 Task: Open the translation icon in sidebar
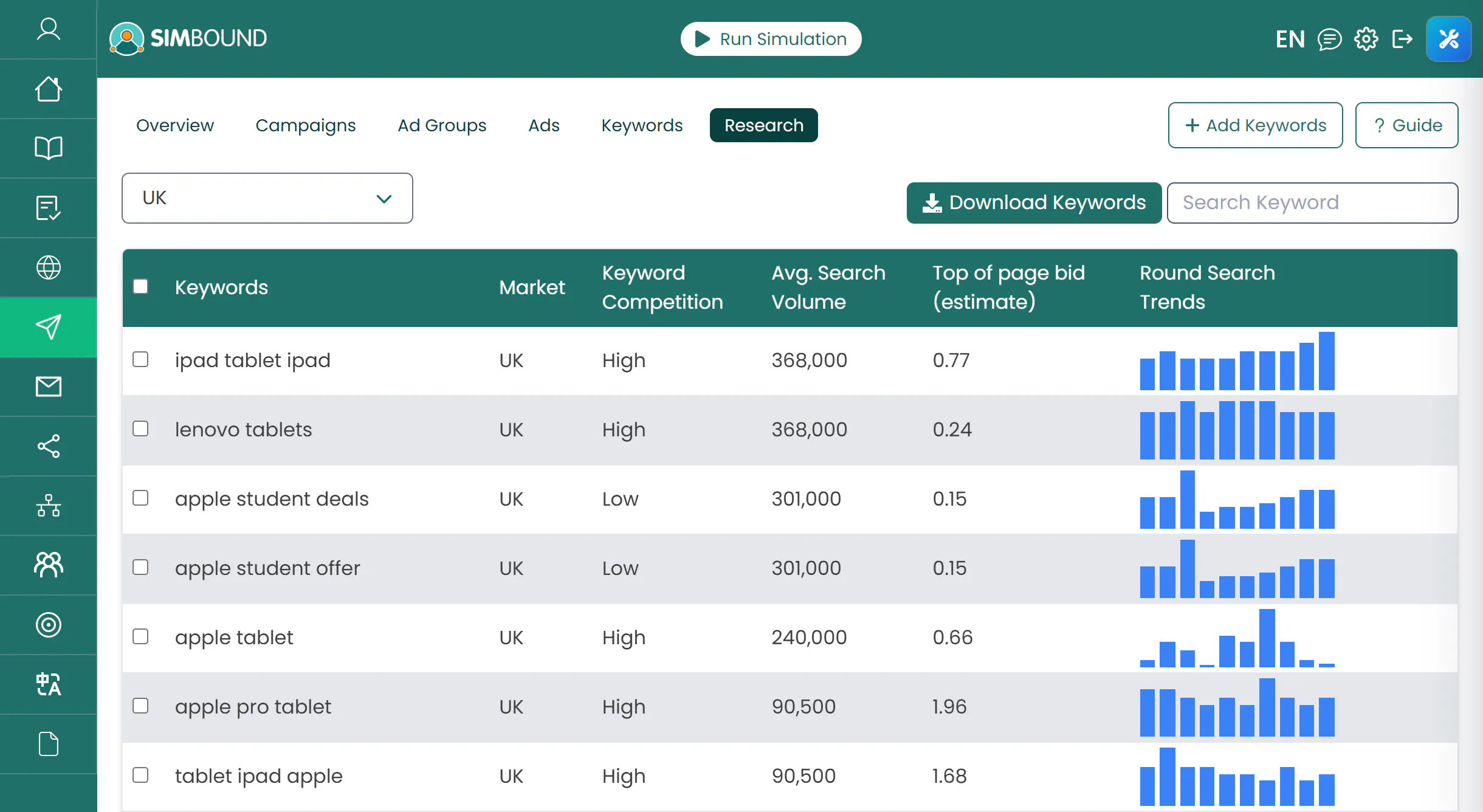pos(49,684)
